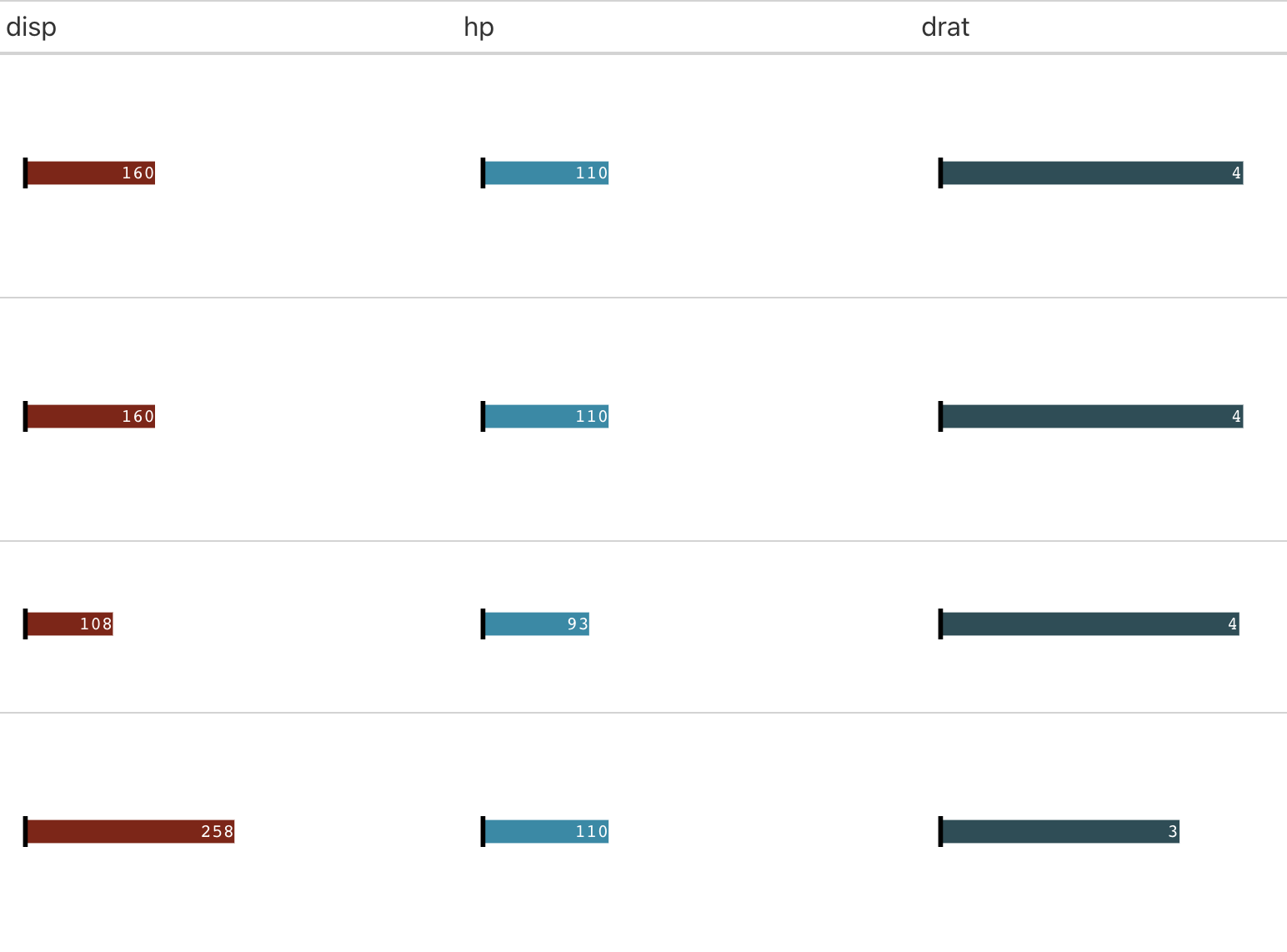Image resolution: width=1287 pixels, height=952 pixels.
Task: Click the 108 value label
Action: (96, 624)
